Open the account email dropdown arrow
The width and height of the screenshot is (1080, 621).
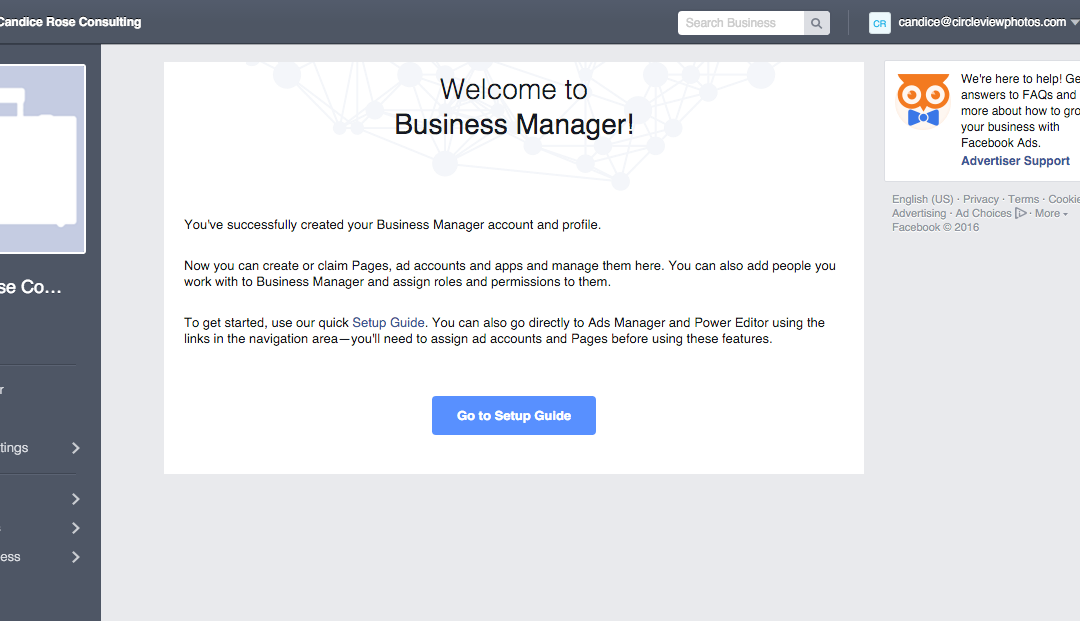(x=1074, y=23)
